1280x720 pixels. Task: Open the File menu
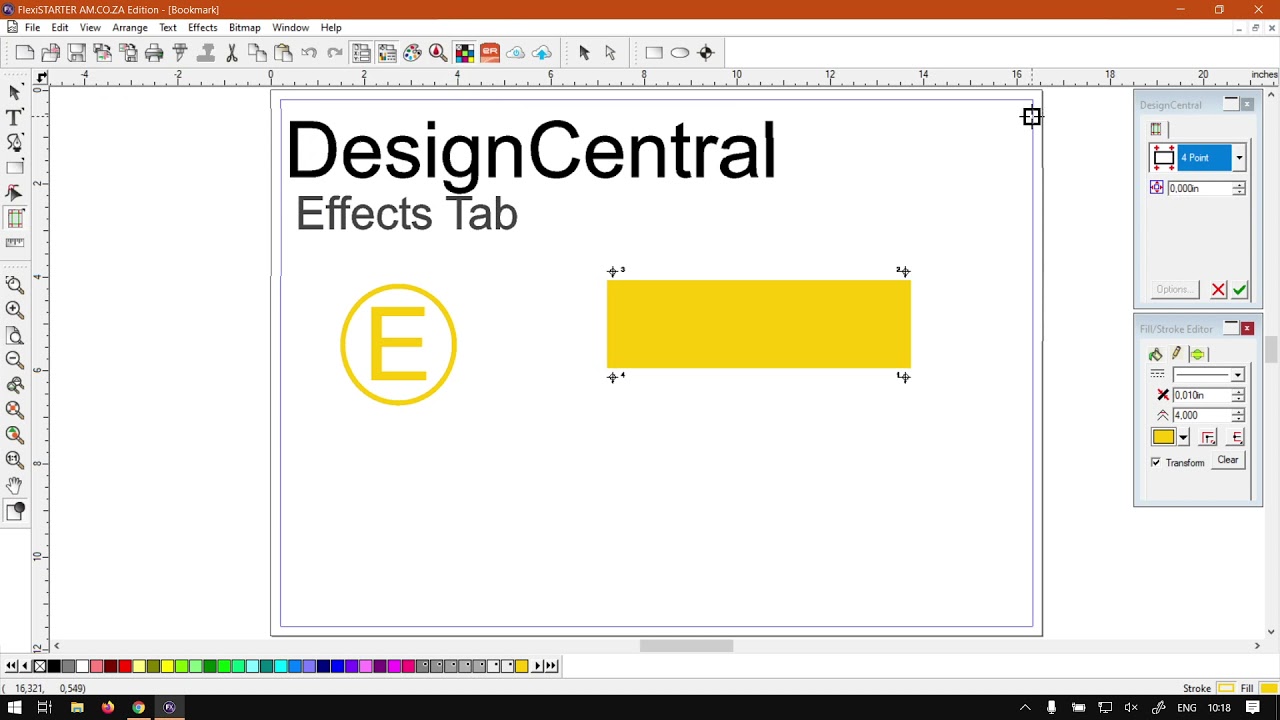32,27
